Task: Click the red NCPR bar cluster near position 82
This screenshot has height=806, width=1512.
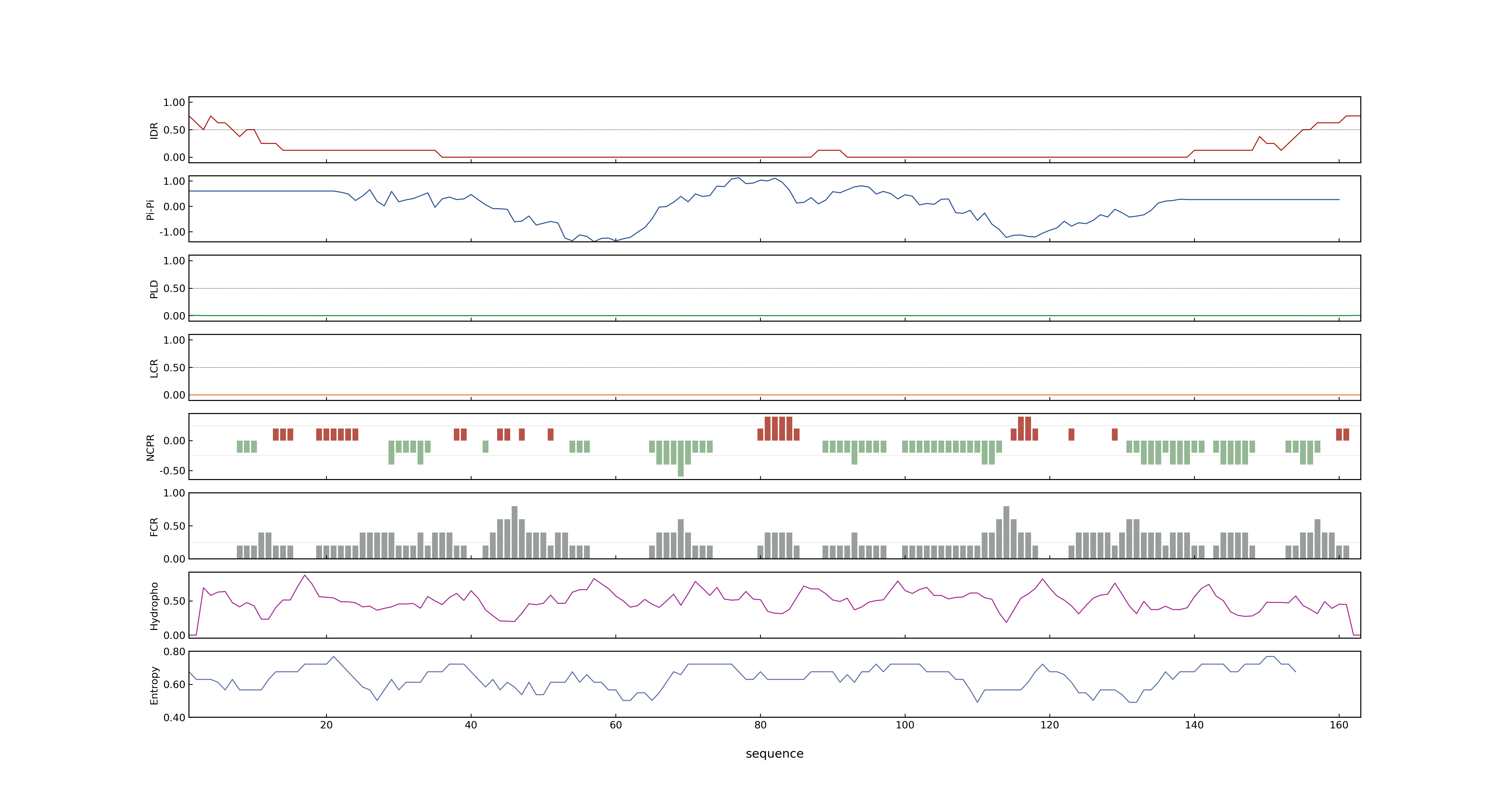Action: tap(778, 429)
